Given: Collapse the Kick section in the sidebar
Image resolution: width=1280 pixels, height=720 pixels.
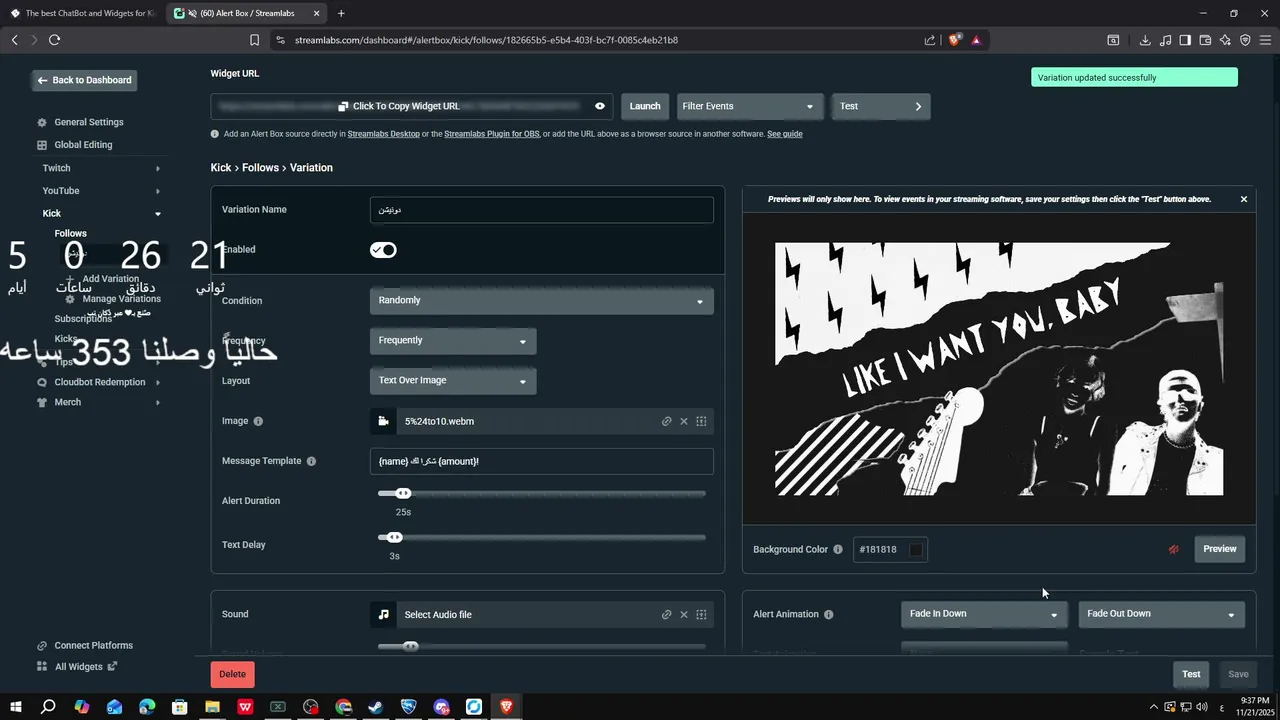Looking at the screenshot, I should click(x=158, y=214).
